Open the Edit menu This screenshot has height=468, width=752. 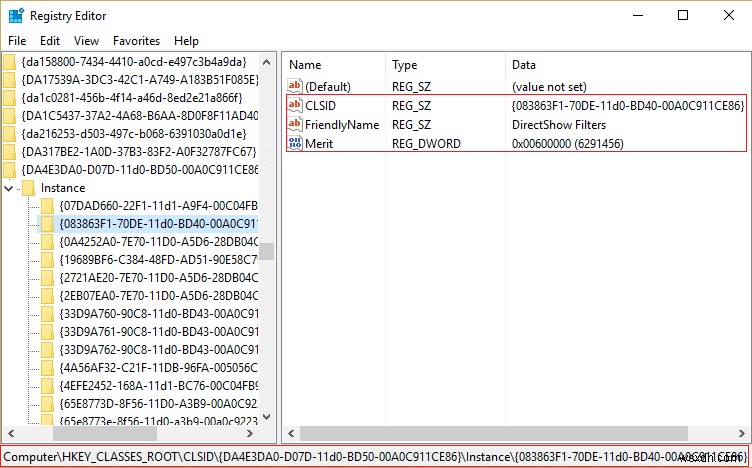click(50, 41)
